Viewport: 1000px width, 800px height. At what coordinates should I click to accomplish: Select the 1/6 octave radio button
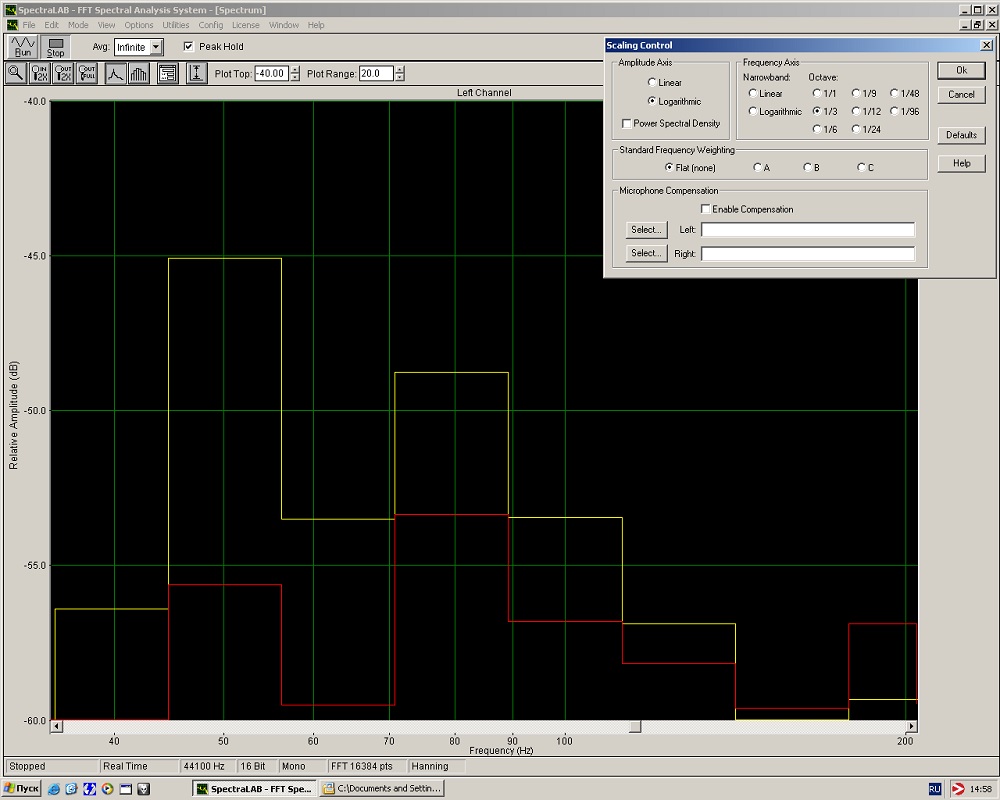click(x=817, y=129)
